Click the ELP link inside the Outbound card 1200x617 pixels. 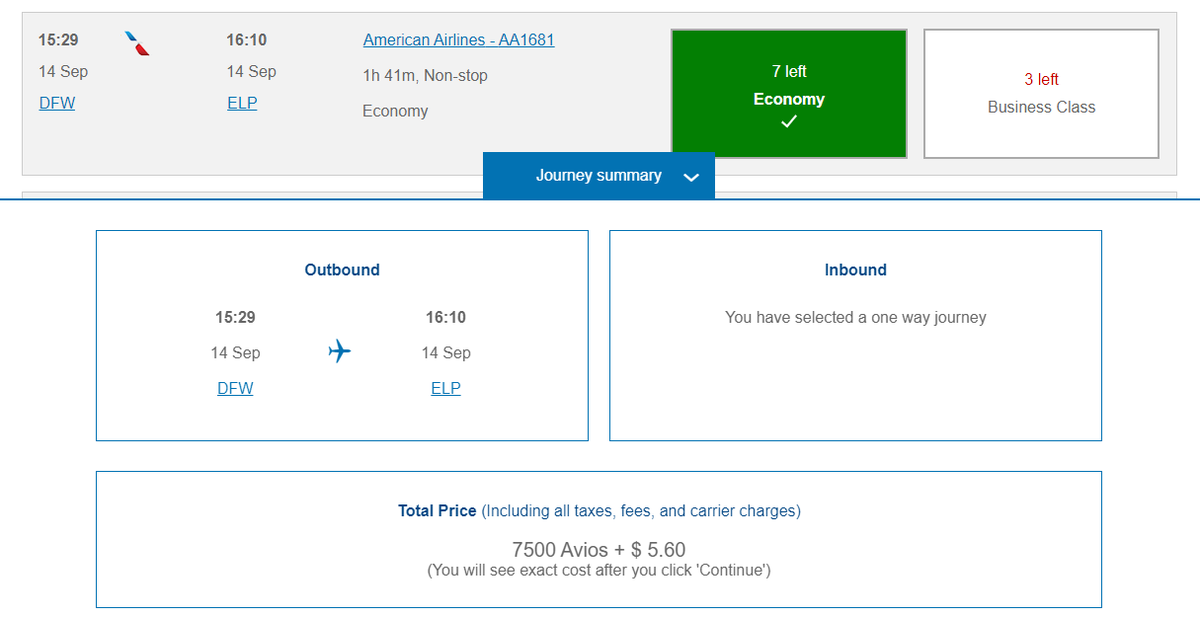(x=446, y=388)
